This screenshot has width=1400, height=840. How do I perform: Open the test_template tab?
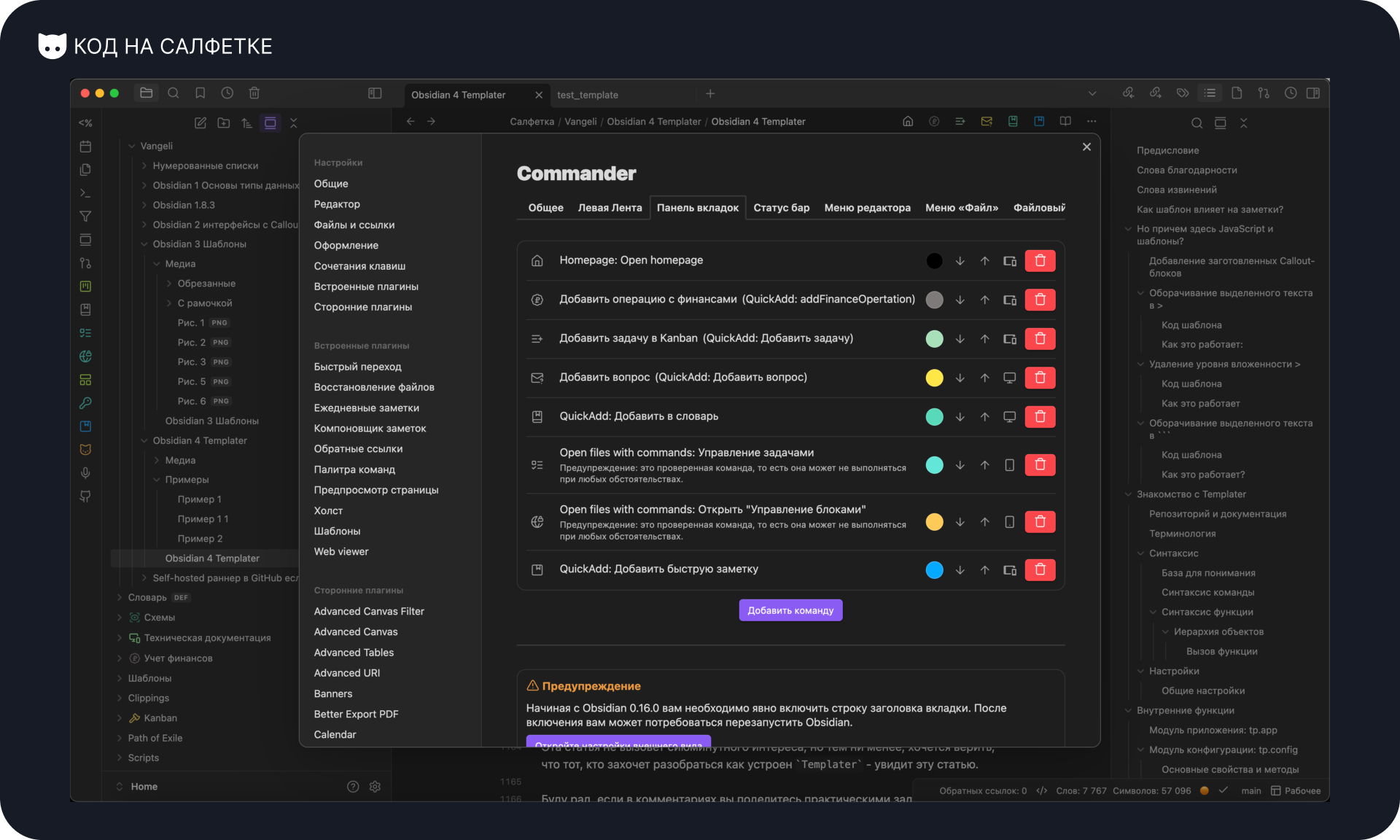pyautogui.click(x=588, y=95)
